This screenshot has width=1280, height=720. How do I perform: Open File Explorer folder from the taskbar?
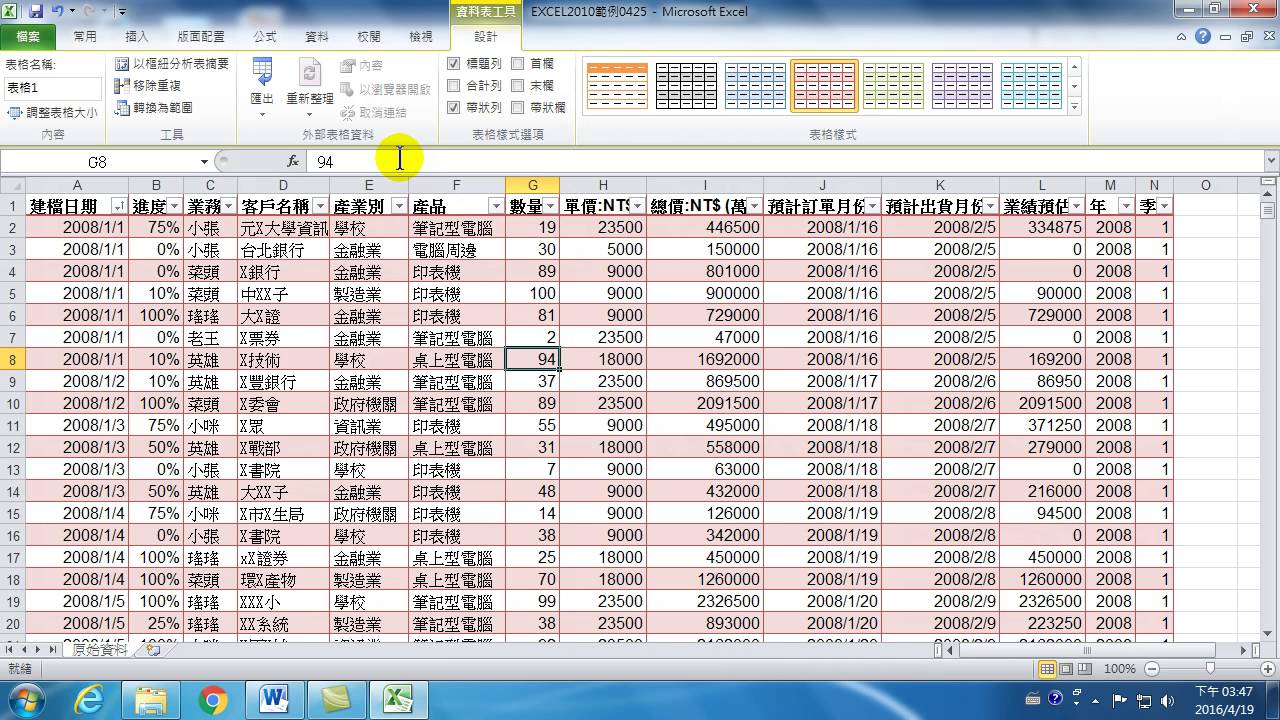point(151,699)
